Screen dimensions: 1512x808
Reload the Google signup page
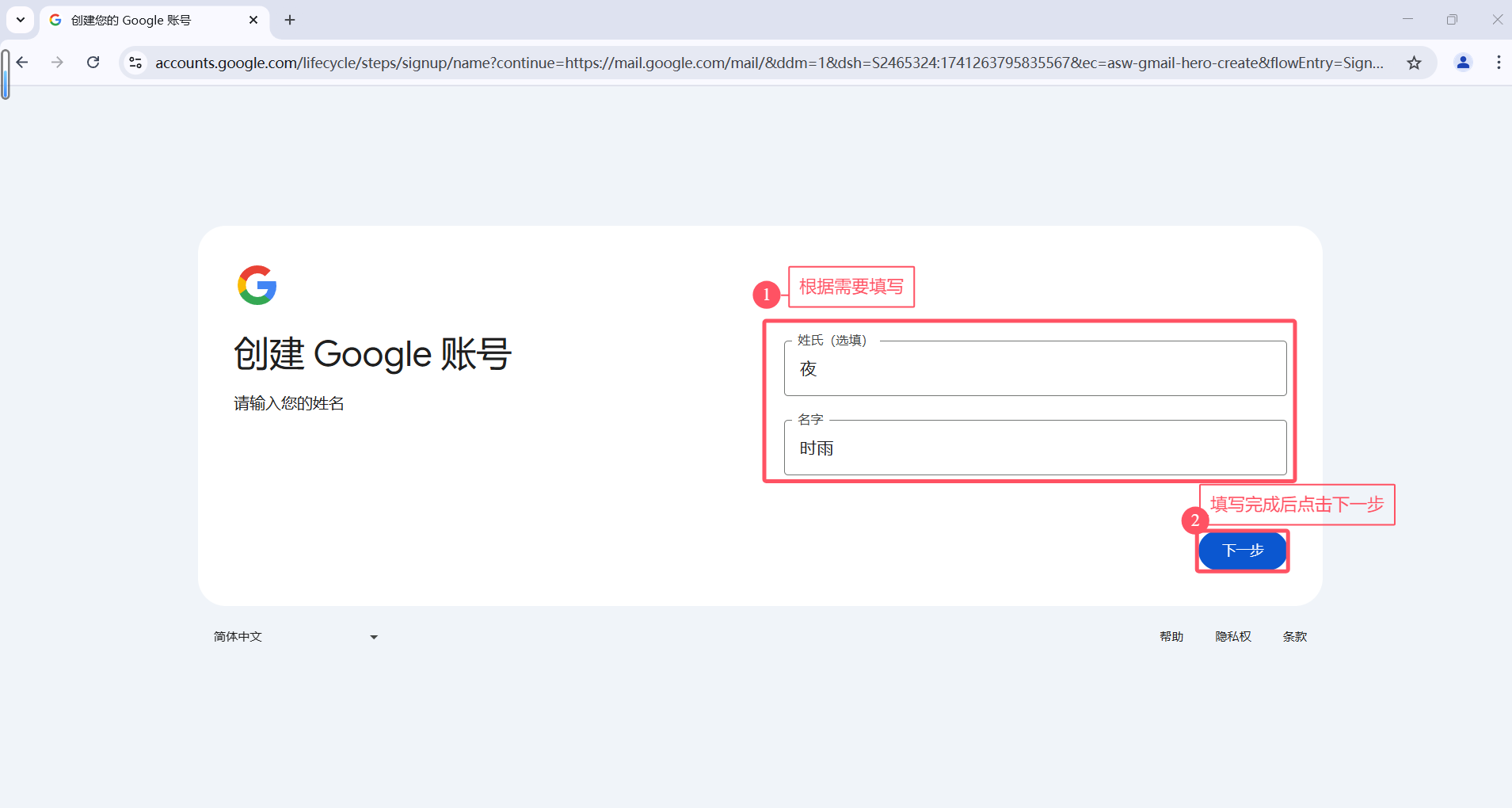(x=93, y=63)
